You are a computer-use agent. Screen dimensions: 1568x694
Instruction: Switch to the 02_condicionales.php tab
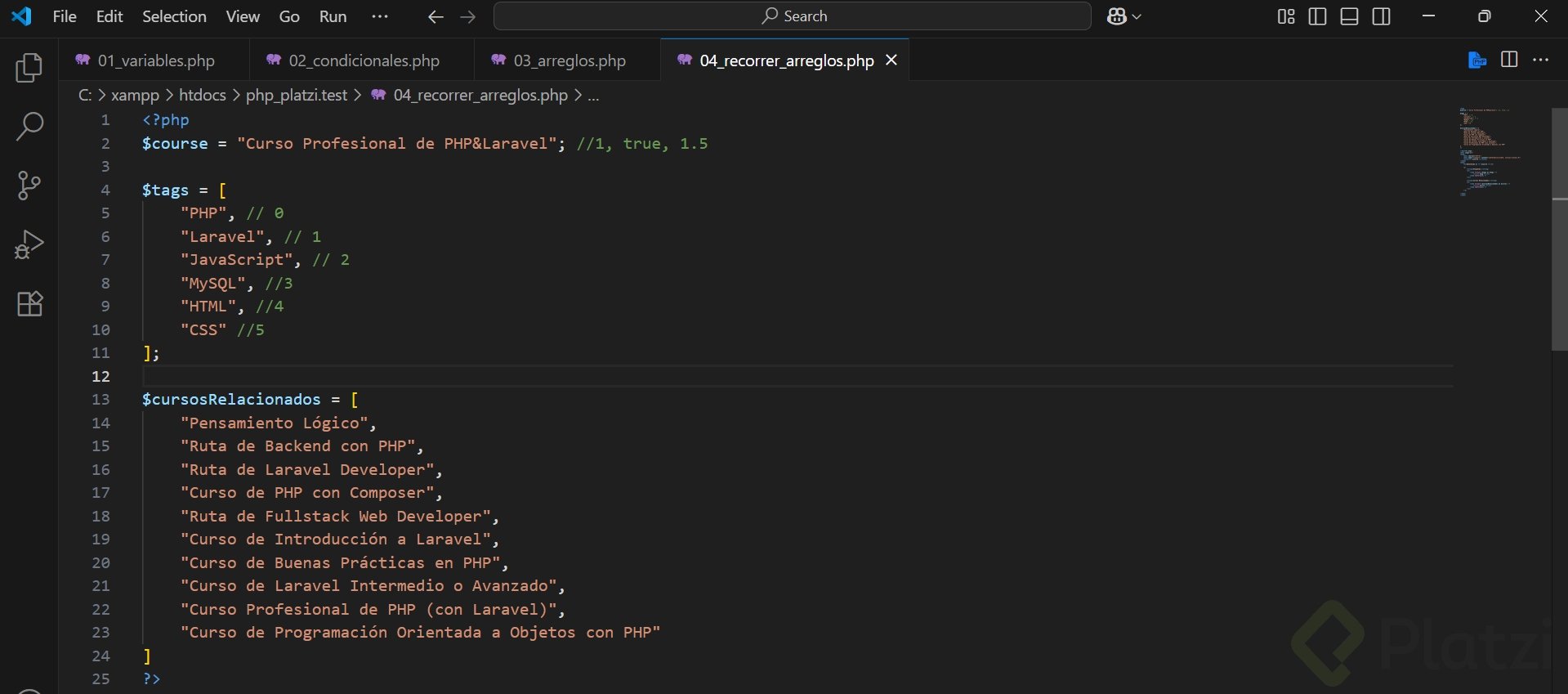364,60
